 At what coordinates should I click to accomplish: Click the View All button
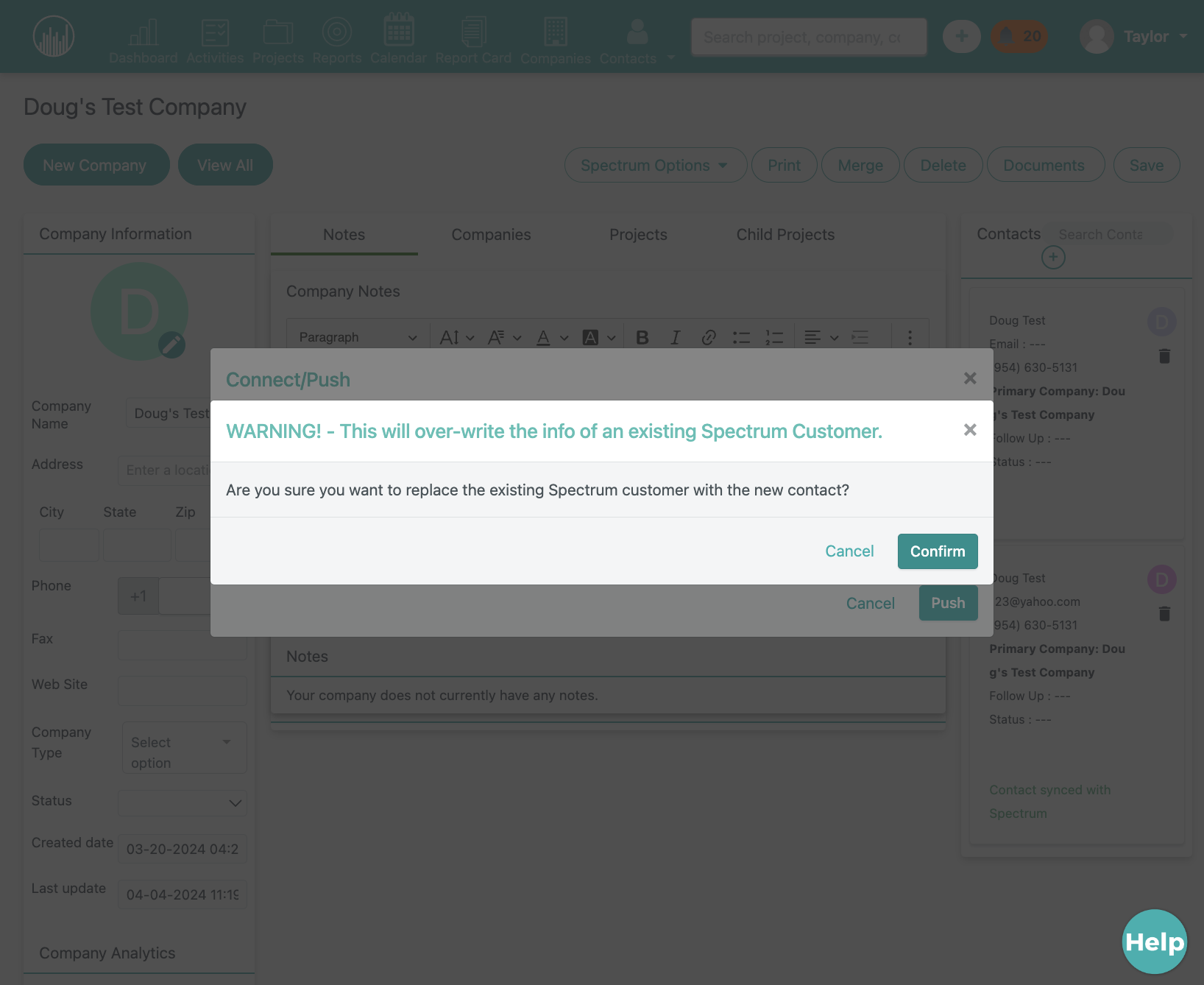(225, 165)
